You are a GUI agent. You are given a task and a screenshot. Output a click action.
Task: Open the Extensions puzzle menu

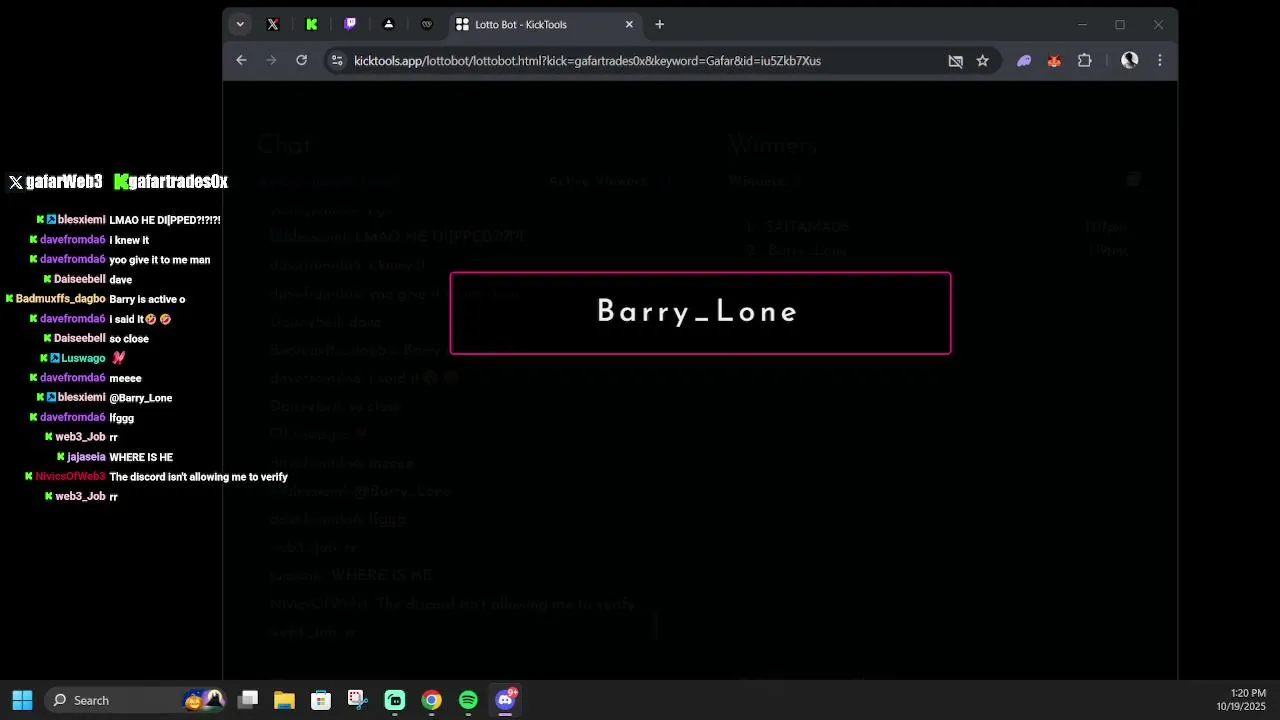pos(1085,61)
